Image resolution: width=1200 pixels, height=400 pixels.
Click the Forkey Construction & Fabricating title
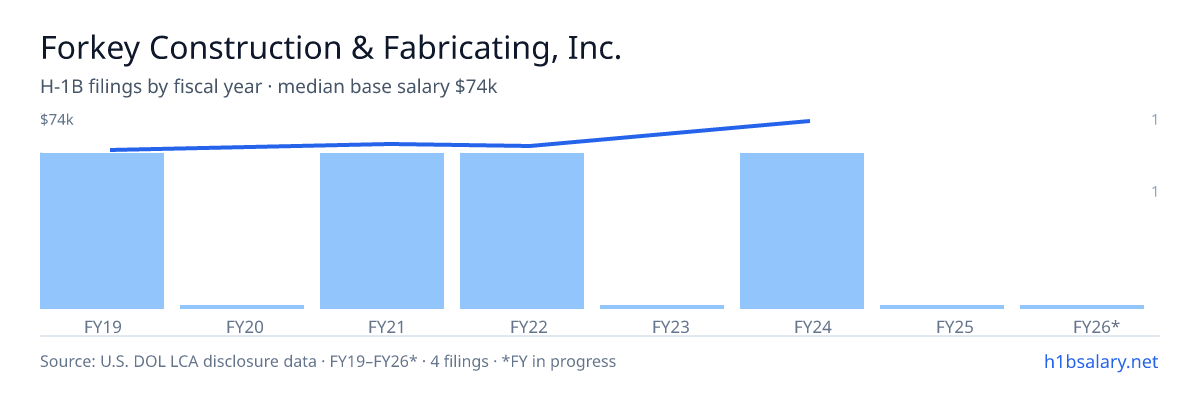tap(331, 48)
